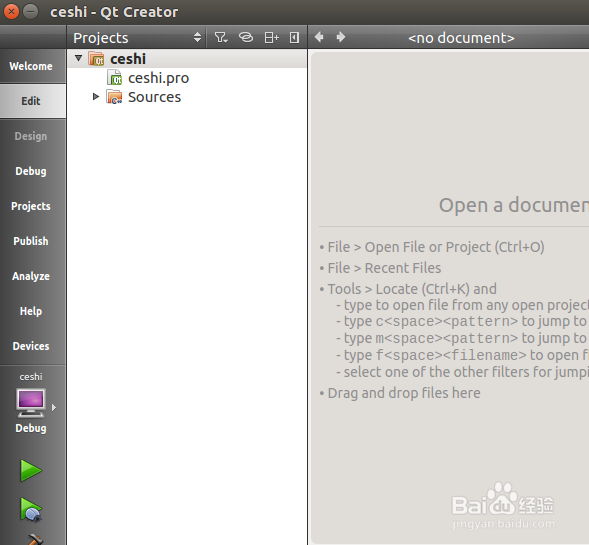Switch to Edit mode
The image size is (589, 545).
tap(31, 101)
